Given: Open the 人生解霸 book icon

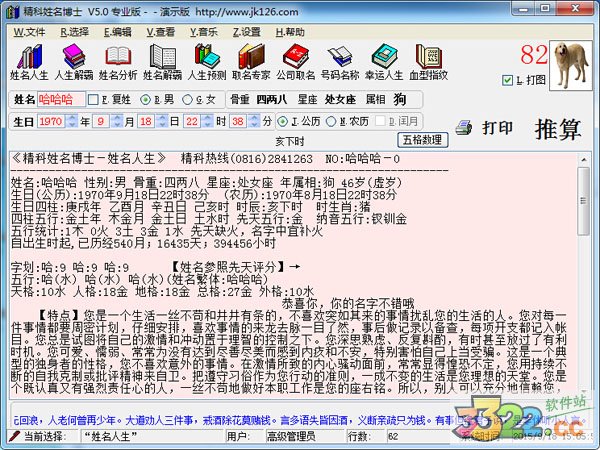Looking at the screenshot, I should tap(74, 62).
